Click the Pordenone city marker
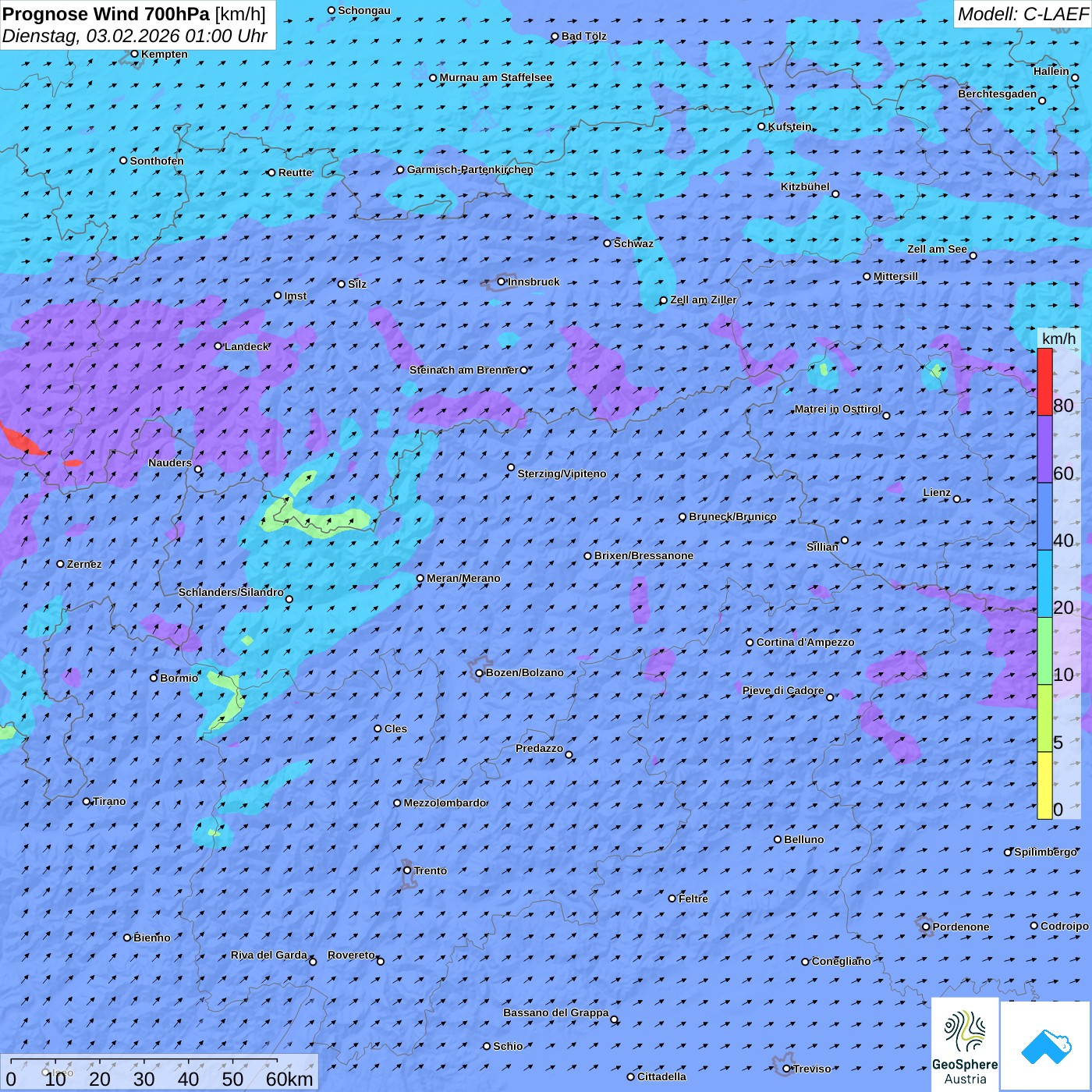 tap(927, 927)
